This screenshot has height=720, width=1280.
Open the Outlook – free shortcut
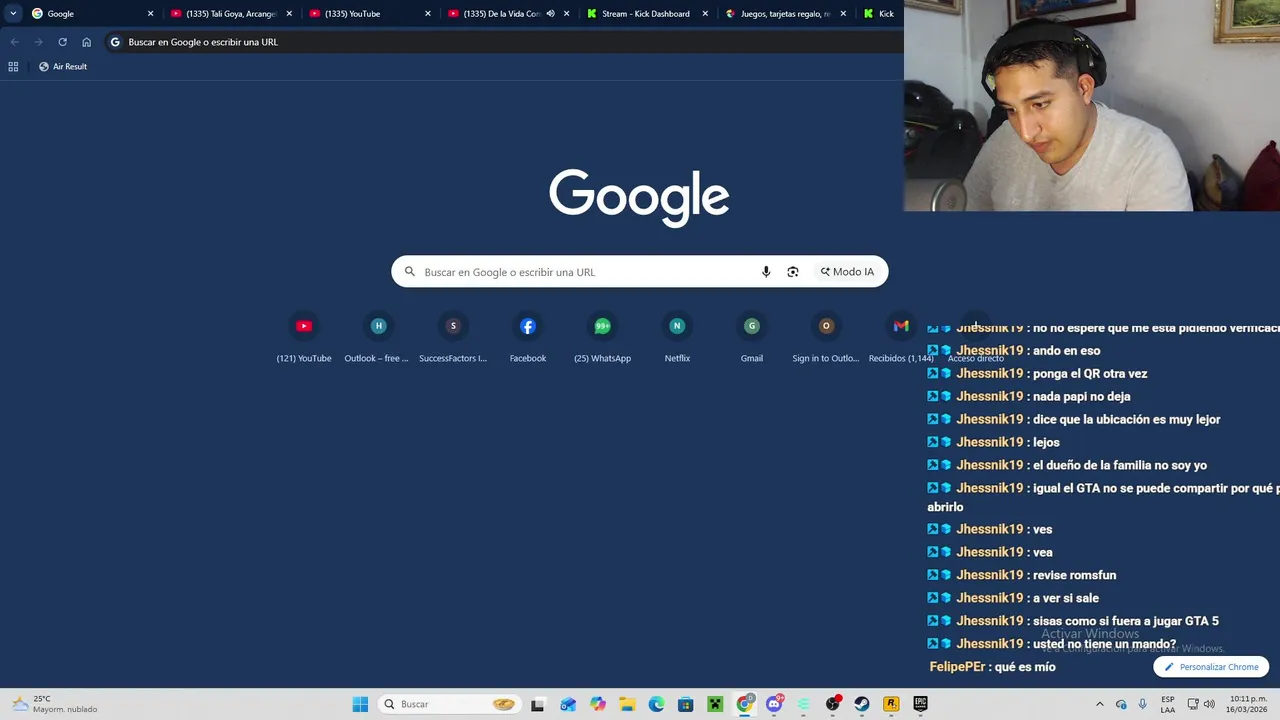pos(378,338)
